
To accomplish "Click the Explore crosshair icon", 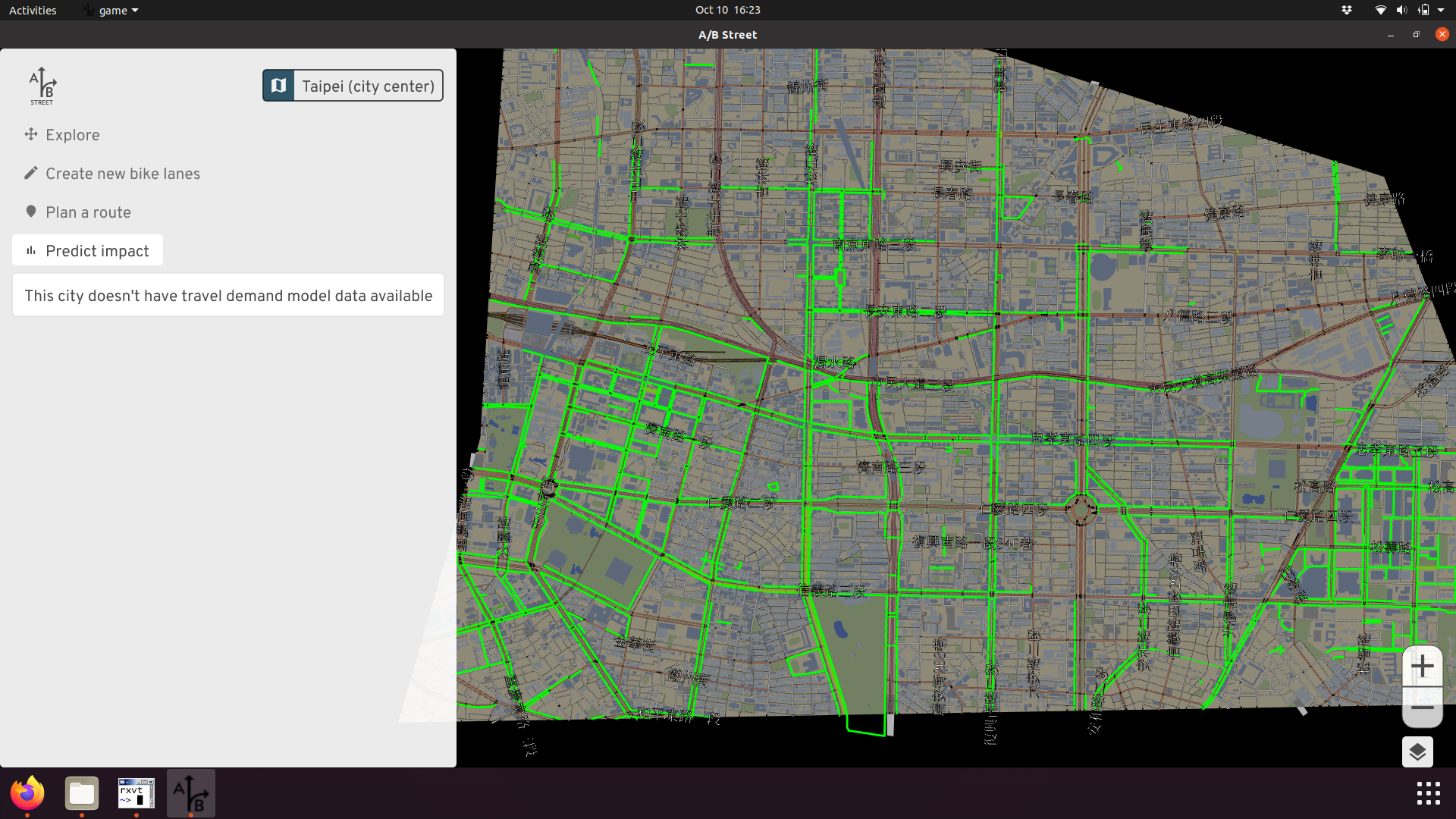I will pos(31,134).
